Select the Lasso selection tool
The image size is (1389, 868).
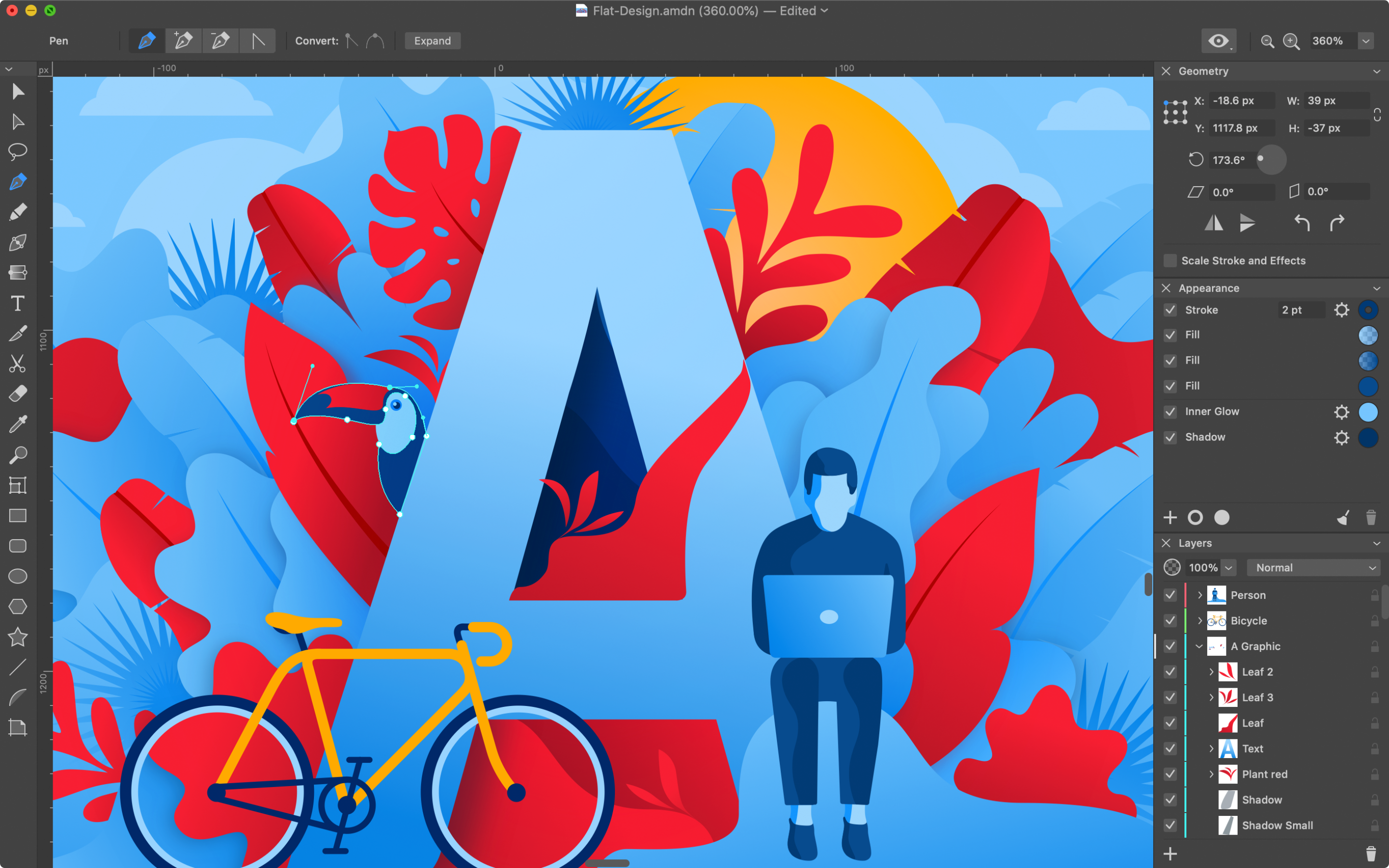click(17, 151)
